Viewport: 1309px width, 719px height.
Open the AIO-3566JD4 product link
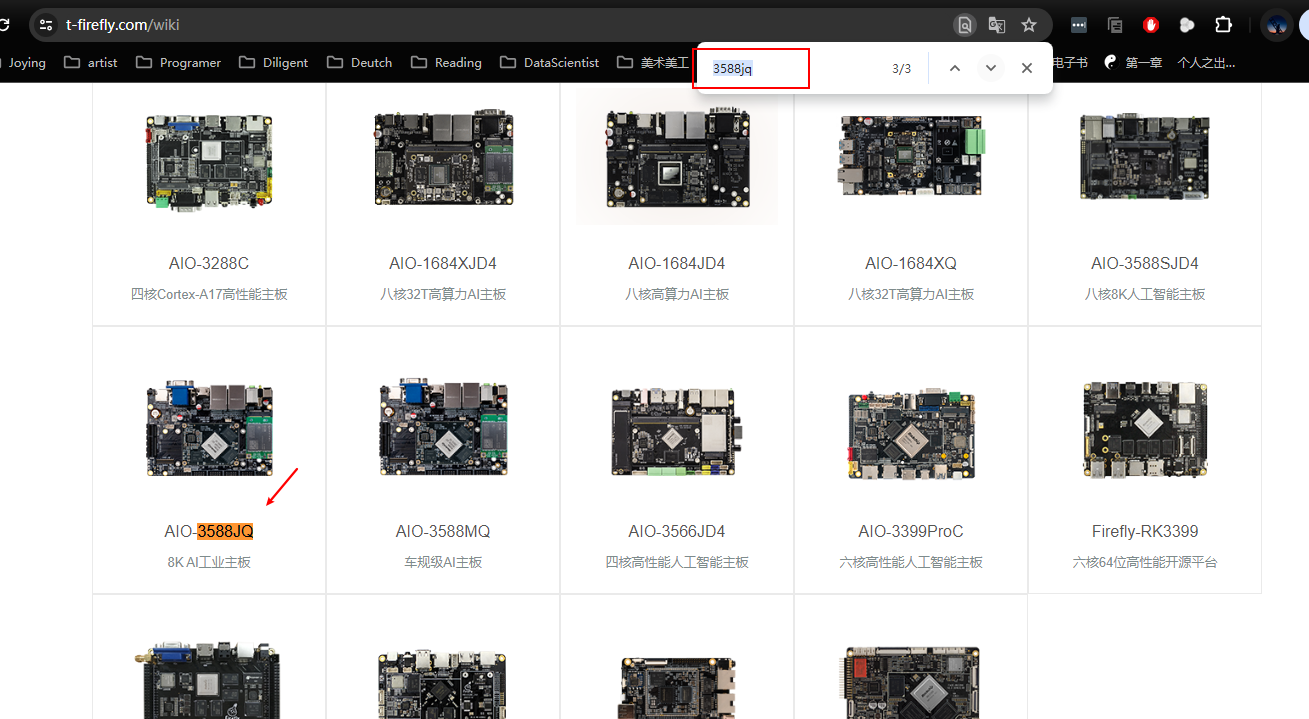pyautogui.click(x=677, y=532)
